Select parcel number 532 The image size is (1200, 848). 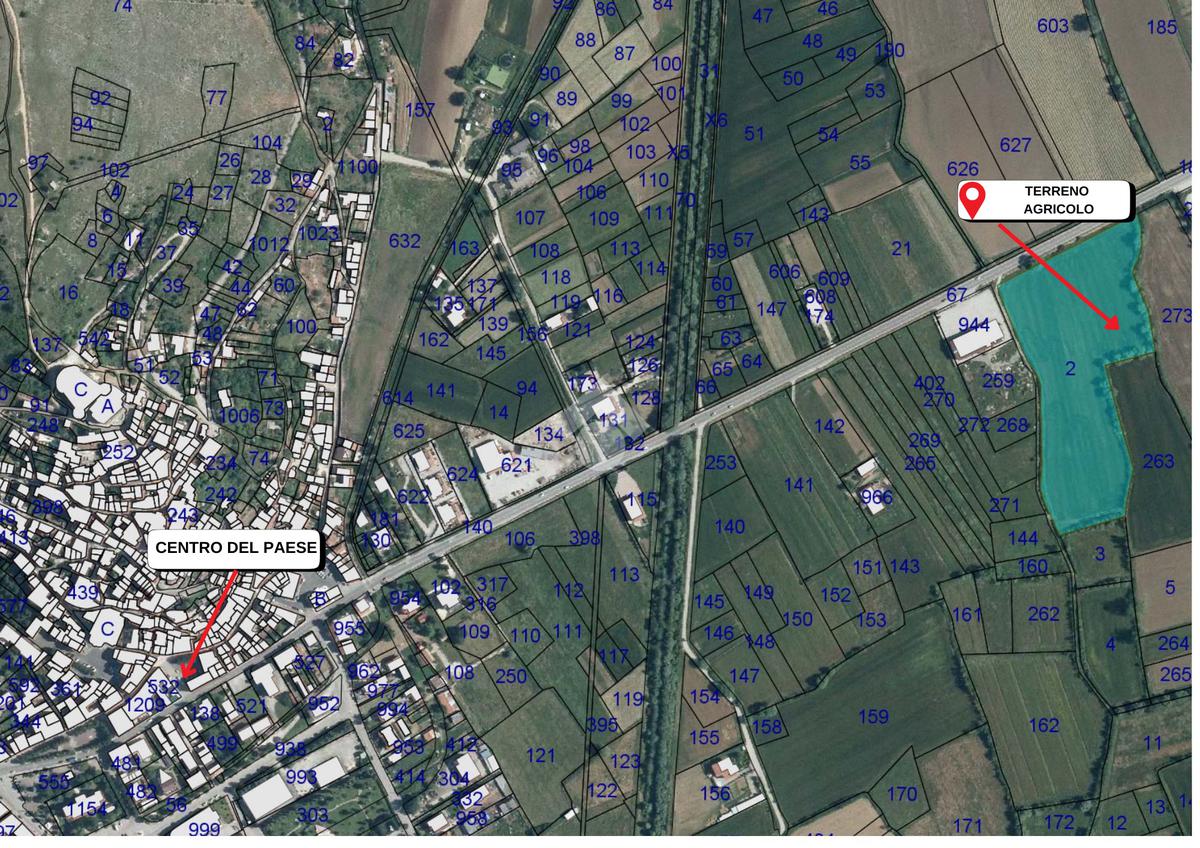163,686
